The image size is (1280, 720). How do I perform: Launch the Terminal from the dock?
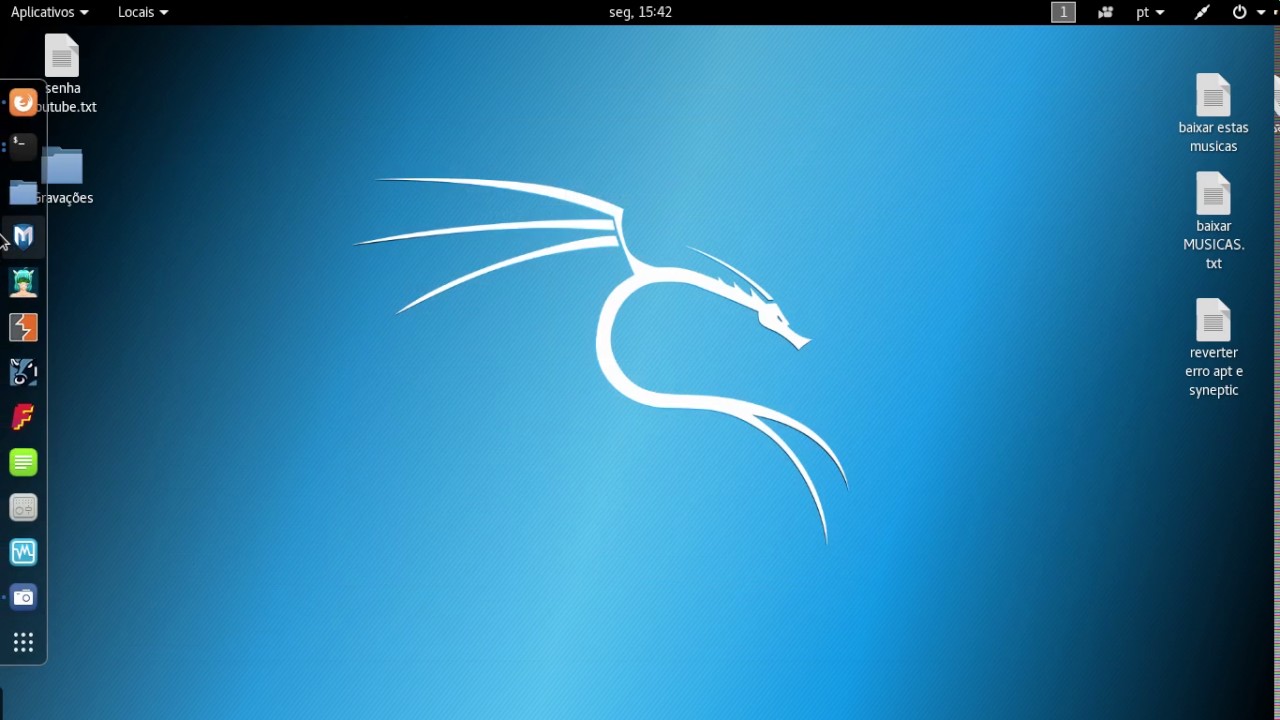click(x=23, y=147)
